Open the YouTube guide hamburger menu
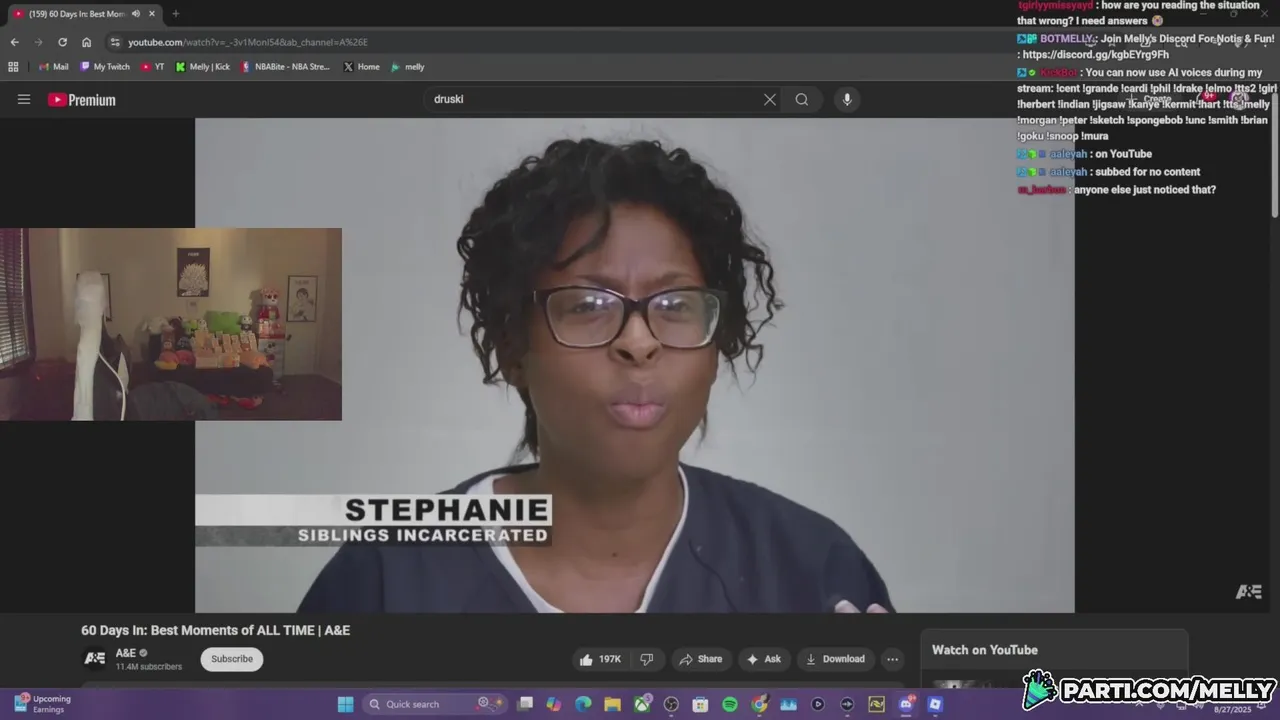 [24, 99]
